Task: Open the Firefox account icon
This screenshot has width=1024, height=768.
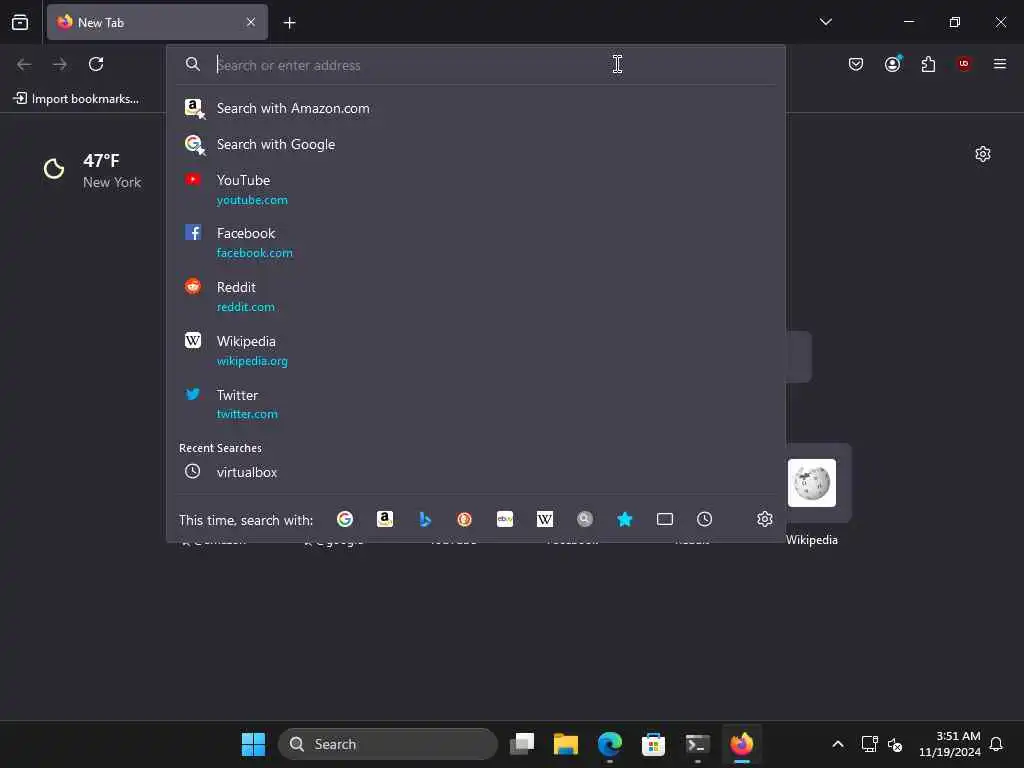Action: (893, 64)
